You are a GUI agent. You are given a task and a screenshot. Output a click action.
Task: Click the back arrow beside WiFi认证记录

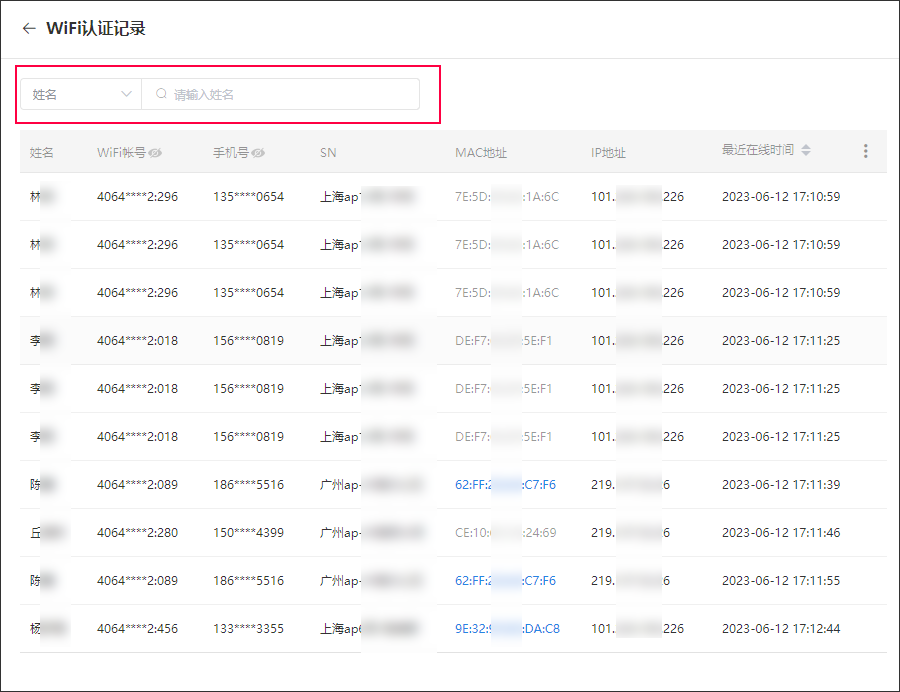point(28,29)
